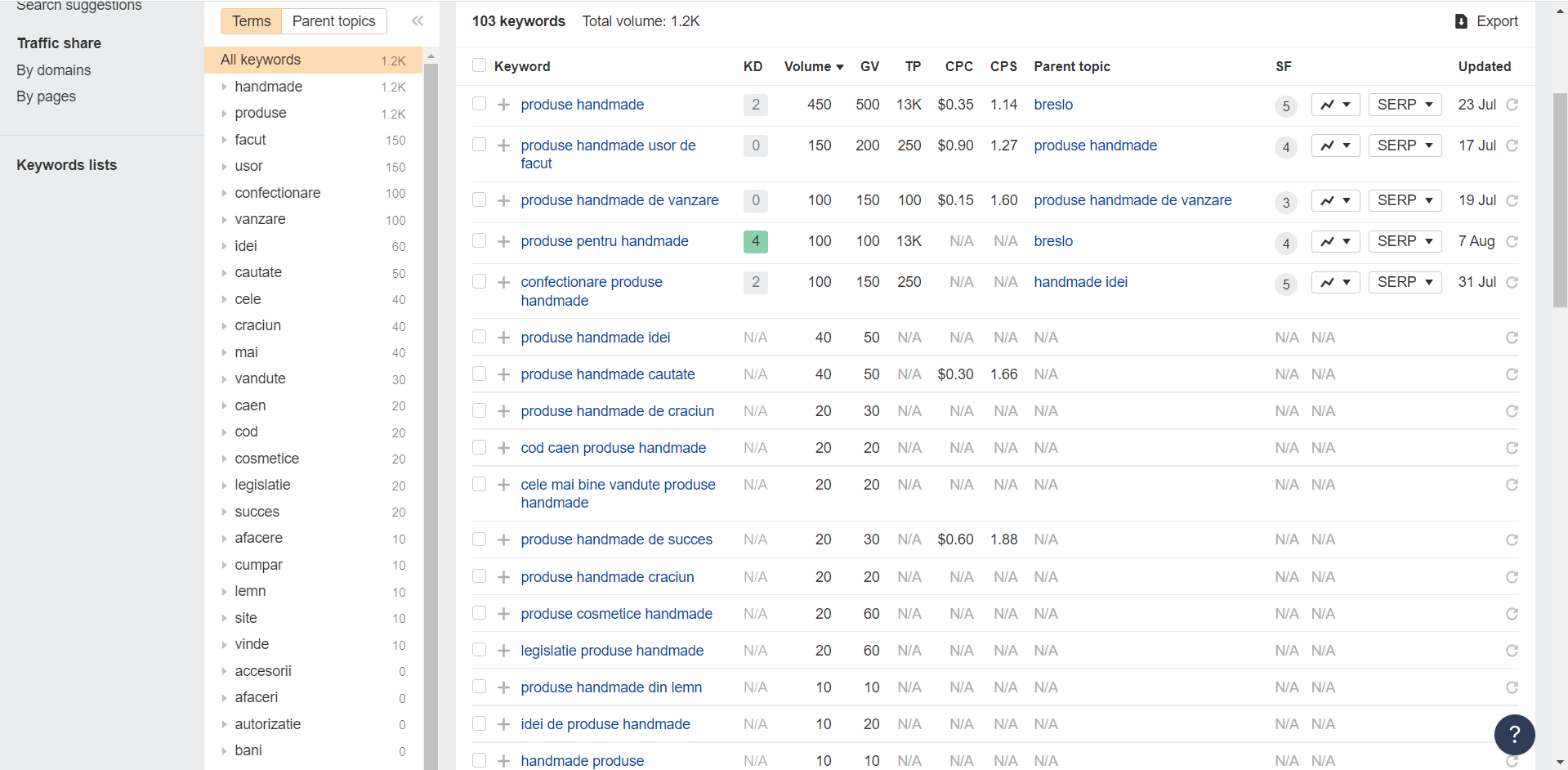The height and width of the screenshot is (770, 1568).
Task: Toggle the select-all keywords checkbox
Action: tap(479, 65)
